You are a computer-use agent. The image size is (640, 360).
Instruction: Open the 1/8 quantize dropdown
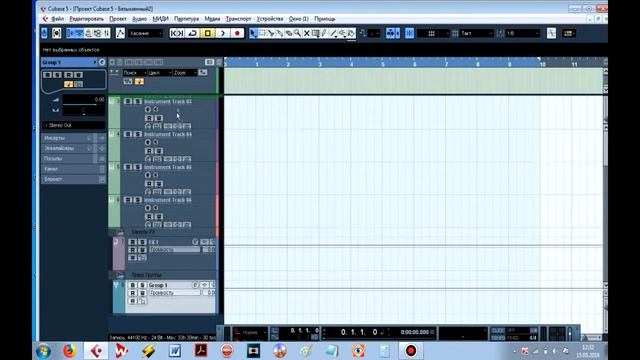pyautogui.click(x=523, y=33)
